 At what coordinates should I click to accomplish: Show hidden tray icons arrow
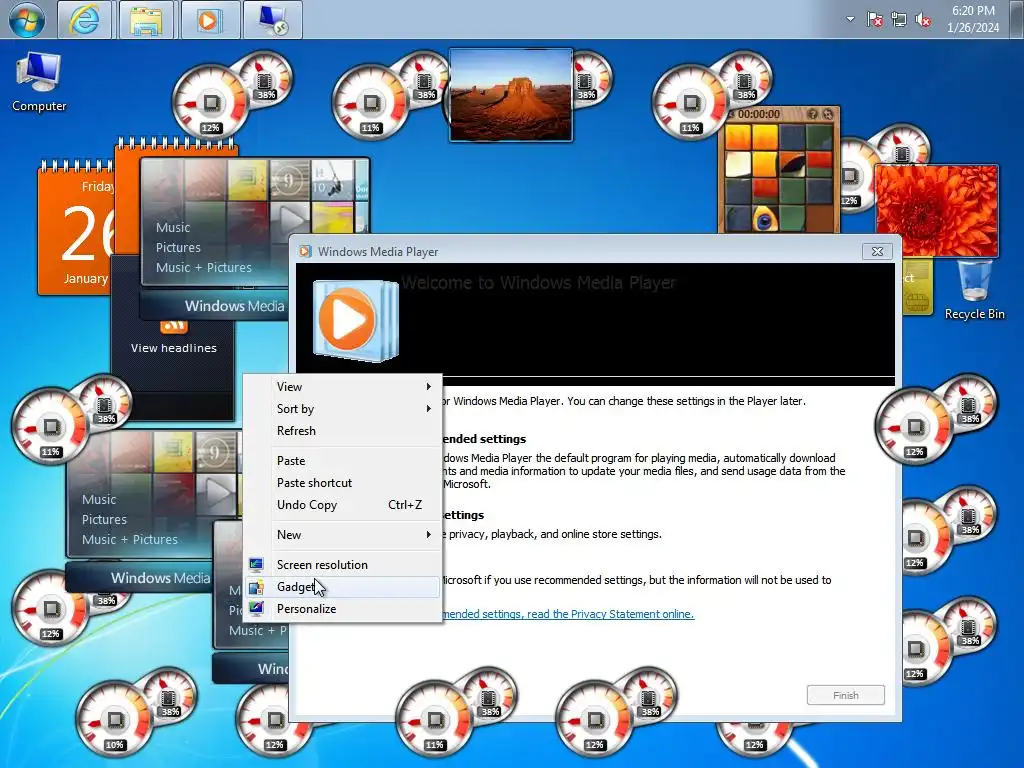click(x=850, y=19)
